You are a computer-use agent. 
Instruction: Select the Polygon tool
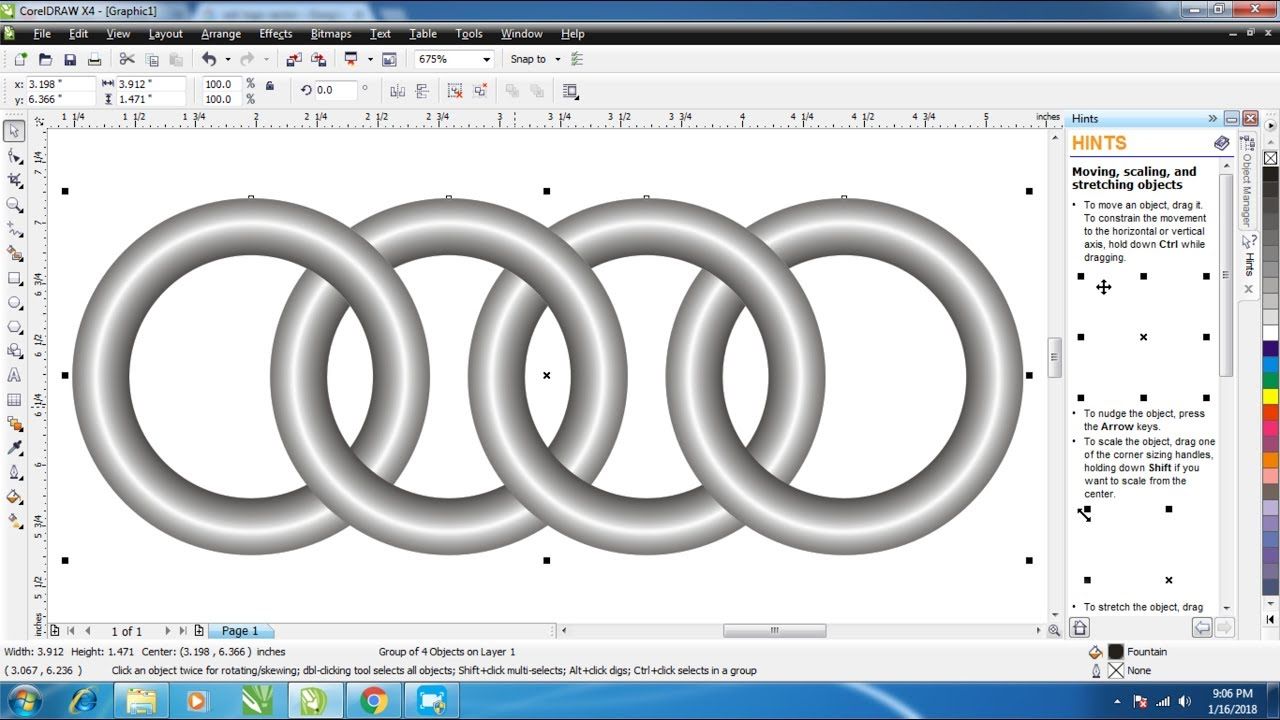(x=14, y=327)
